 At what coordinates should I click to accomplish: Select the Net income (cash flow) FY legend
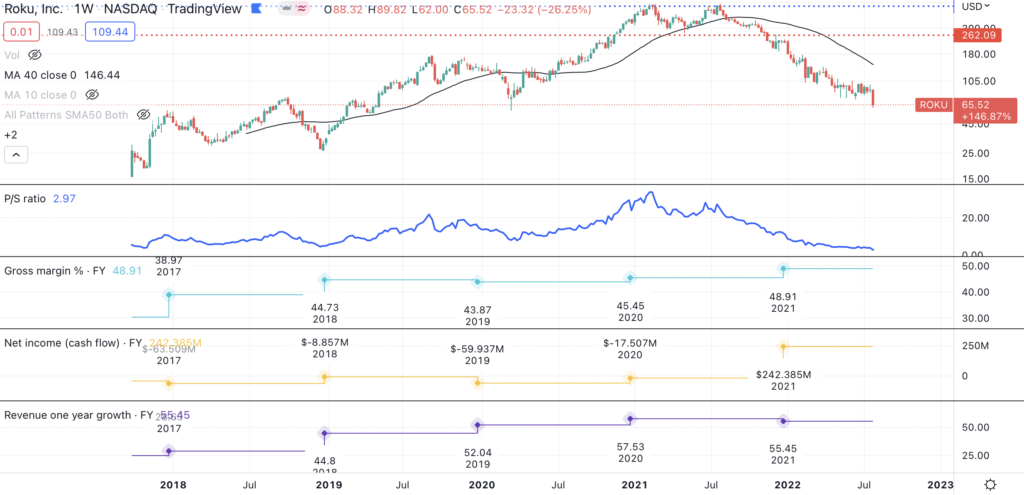point(73,342)
